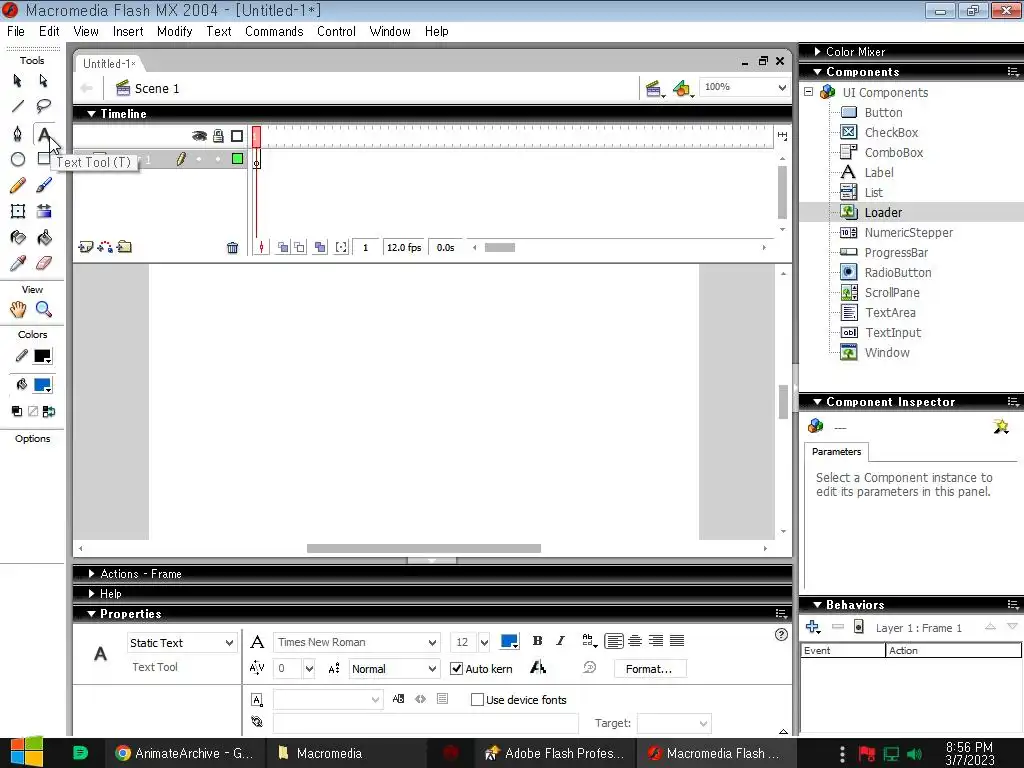Align text left in Properties
Viewport: 1024px width, 768px height.
(x=614, y=641)
